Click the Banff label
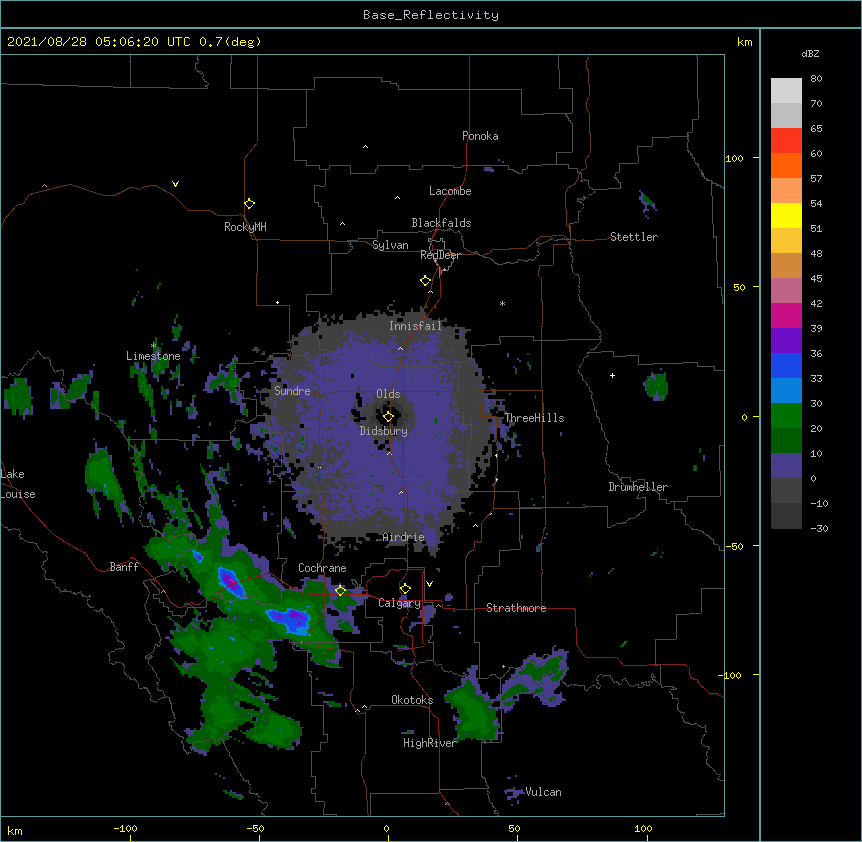Screen dimensions: 862x842 pyautogui.click(x=124, y=567)
